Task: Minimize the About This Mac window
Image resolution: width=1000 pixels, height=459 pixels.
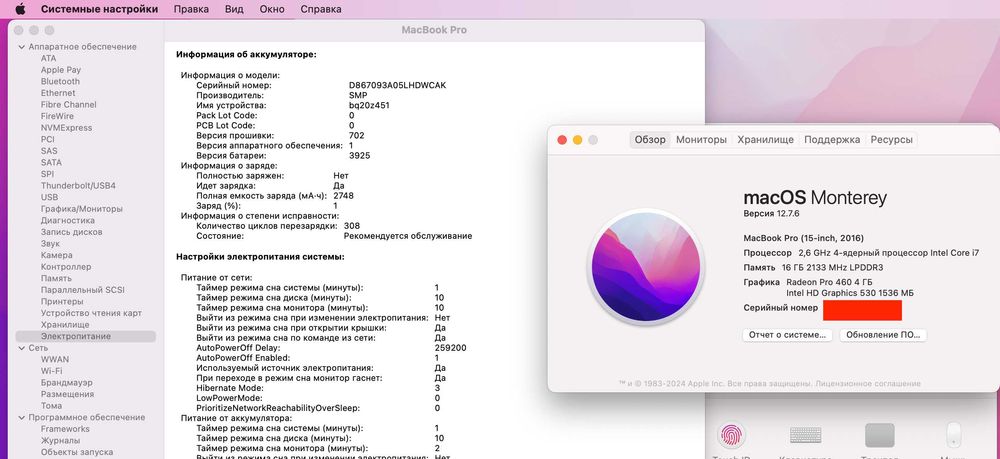Action: (577, 140)
